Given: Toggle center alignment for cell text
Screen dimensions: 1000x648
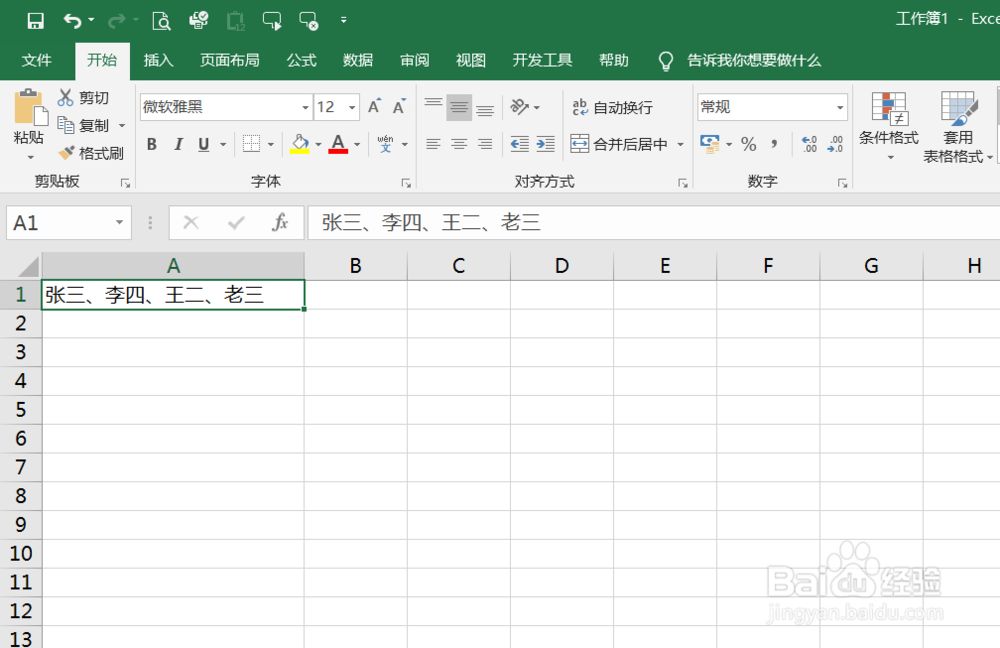Looking at the screenshot, I should [458, 144].
